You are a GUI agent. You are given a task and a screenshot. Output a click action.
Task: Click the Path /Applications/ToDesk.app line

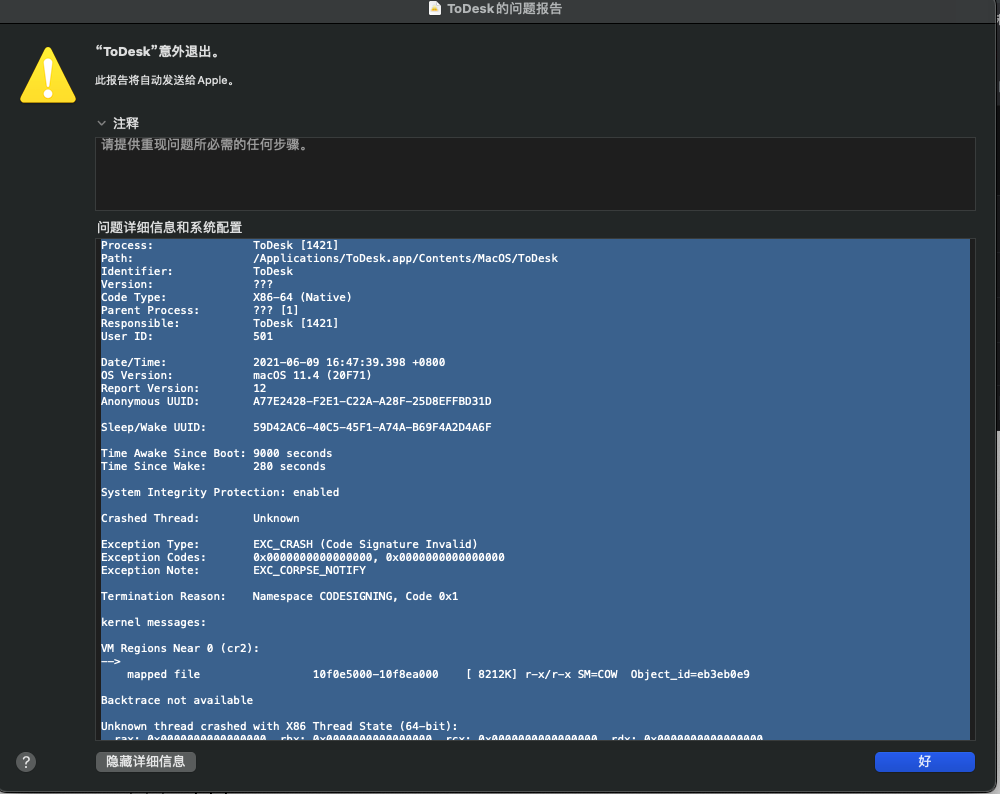(x=329, y=258)
